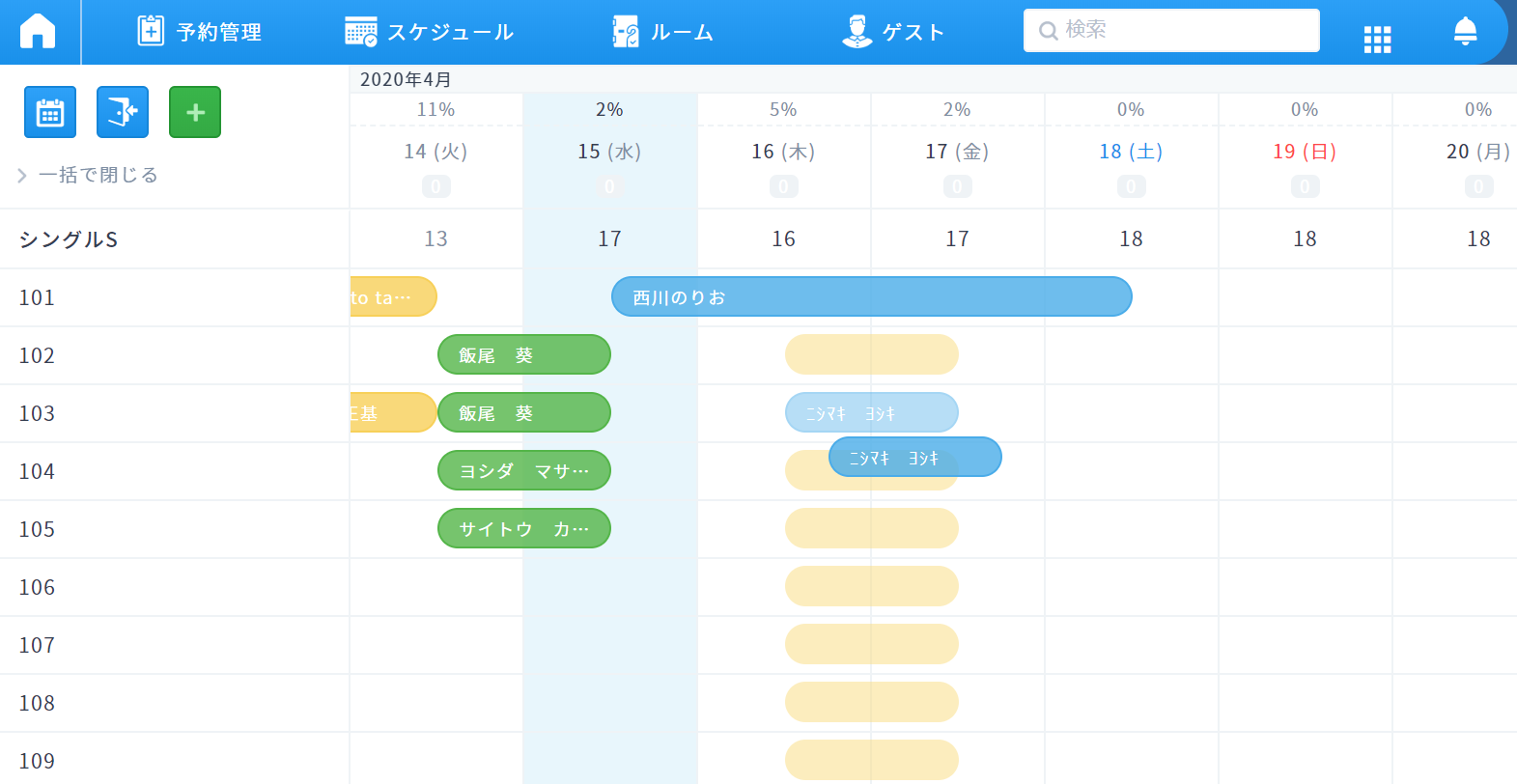This screenshot has width=1517, height=784.
Task: Open ヨシダ マサ reservation in room 104
Action: (524, 470)
